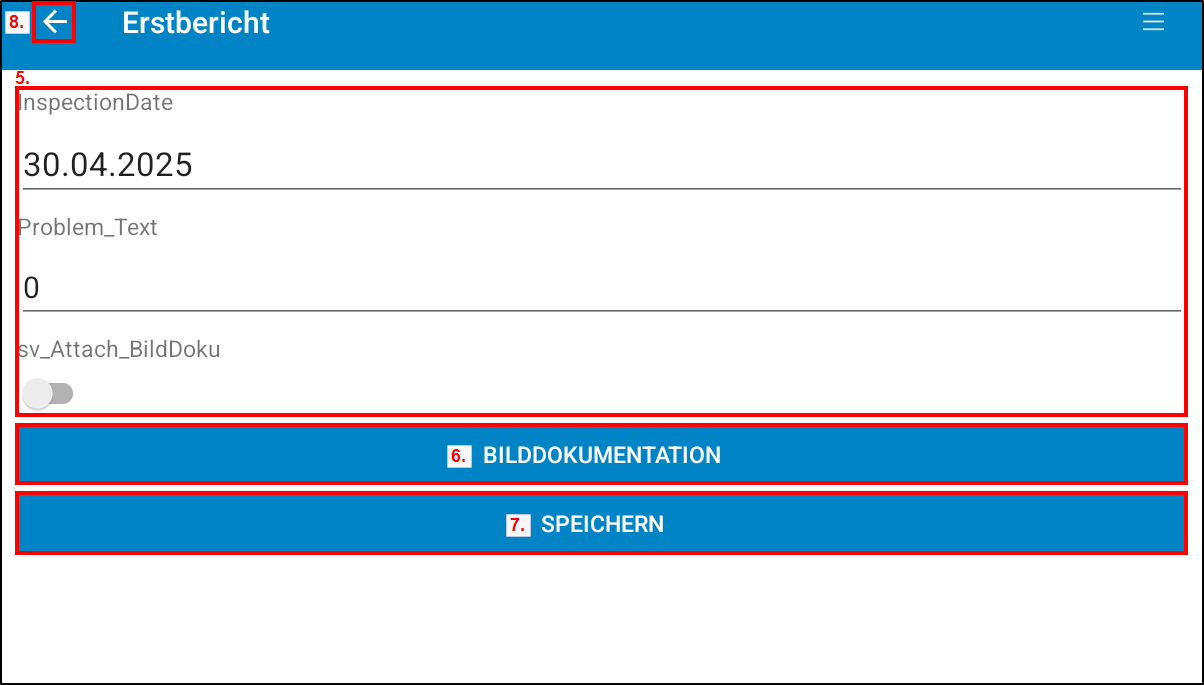Screen dimensions: 1204x685
Task: Click the Erstbericht title bar
Action: coord(196,22)
